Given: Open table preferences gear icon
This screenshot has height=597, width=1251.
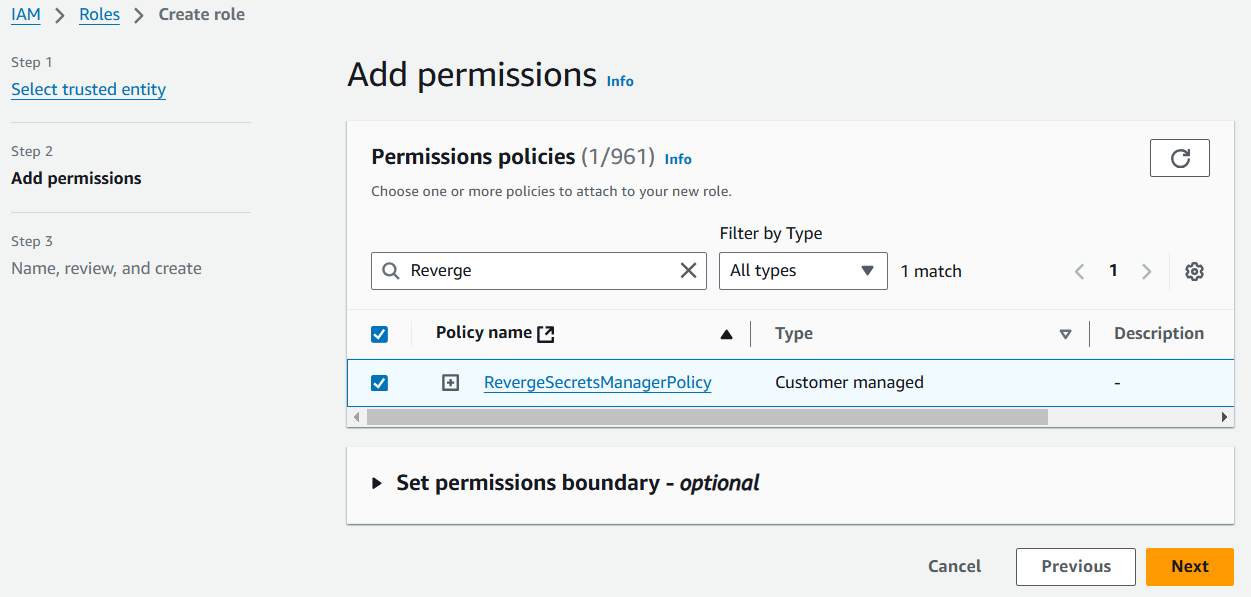Looking at the screenshot, I should click(1194, 271).
